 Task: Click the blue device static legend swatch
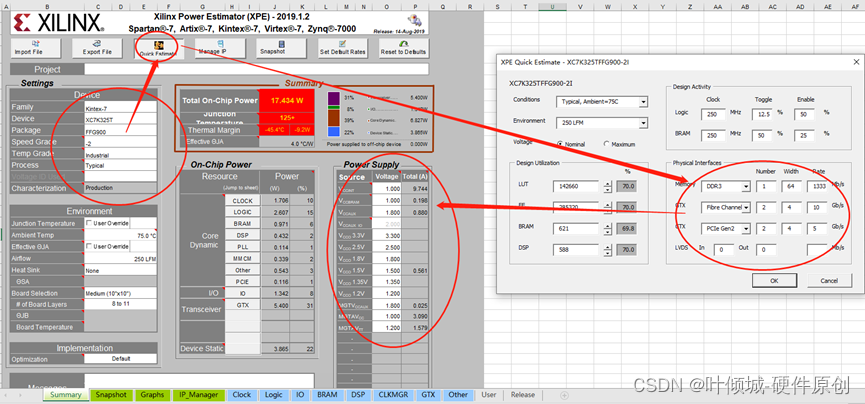click(334, 132)
